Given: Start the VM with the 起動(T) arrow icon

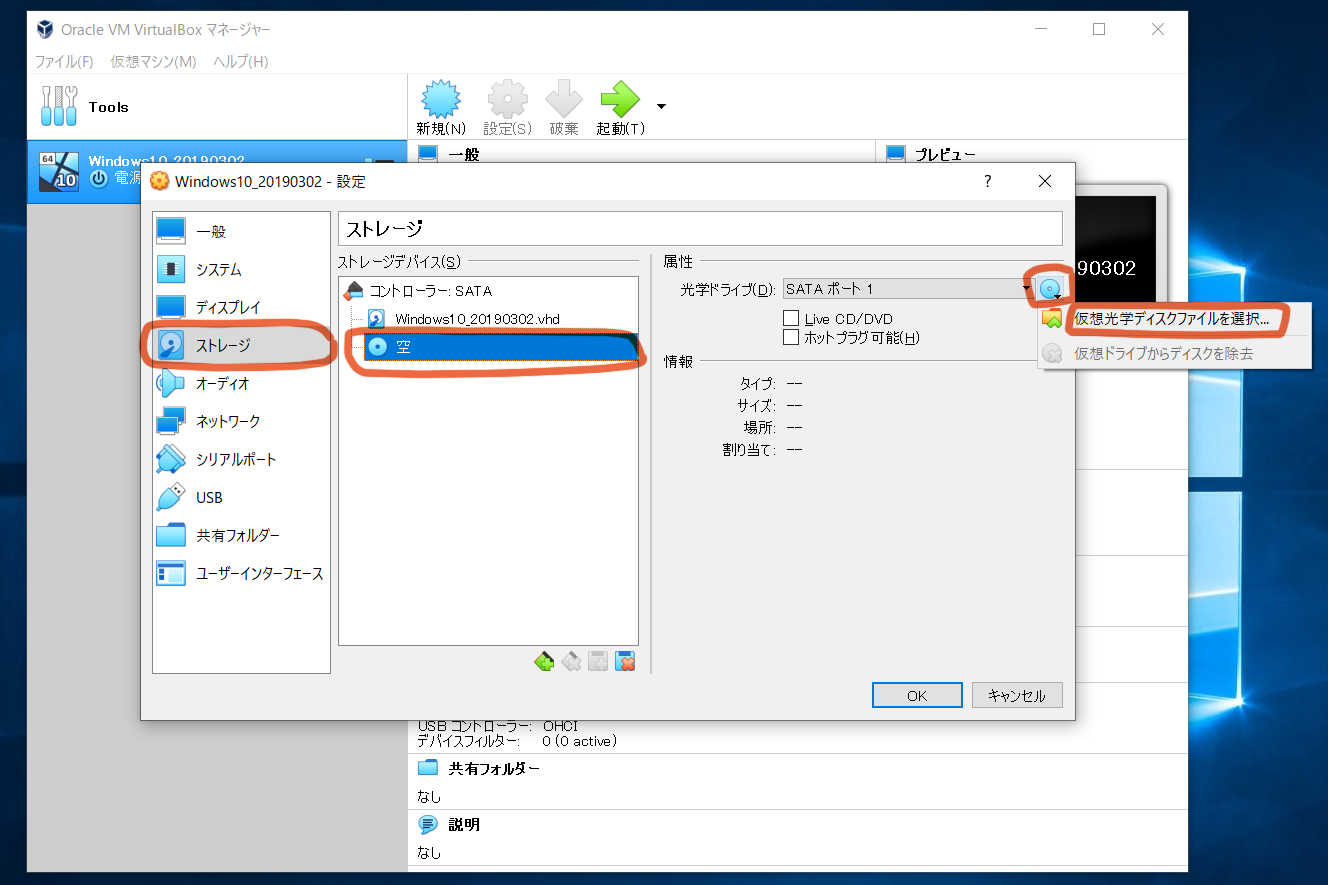Looking at the screenshot, I should 620,101.
